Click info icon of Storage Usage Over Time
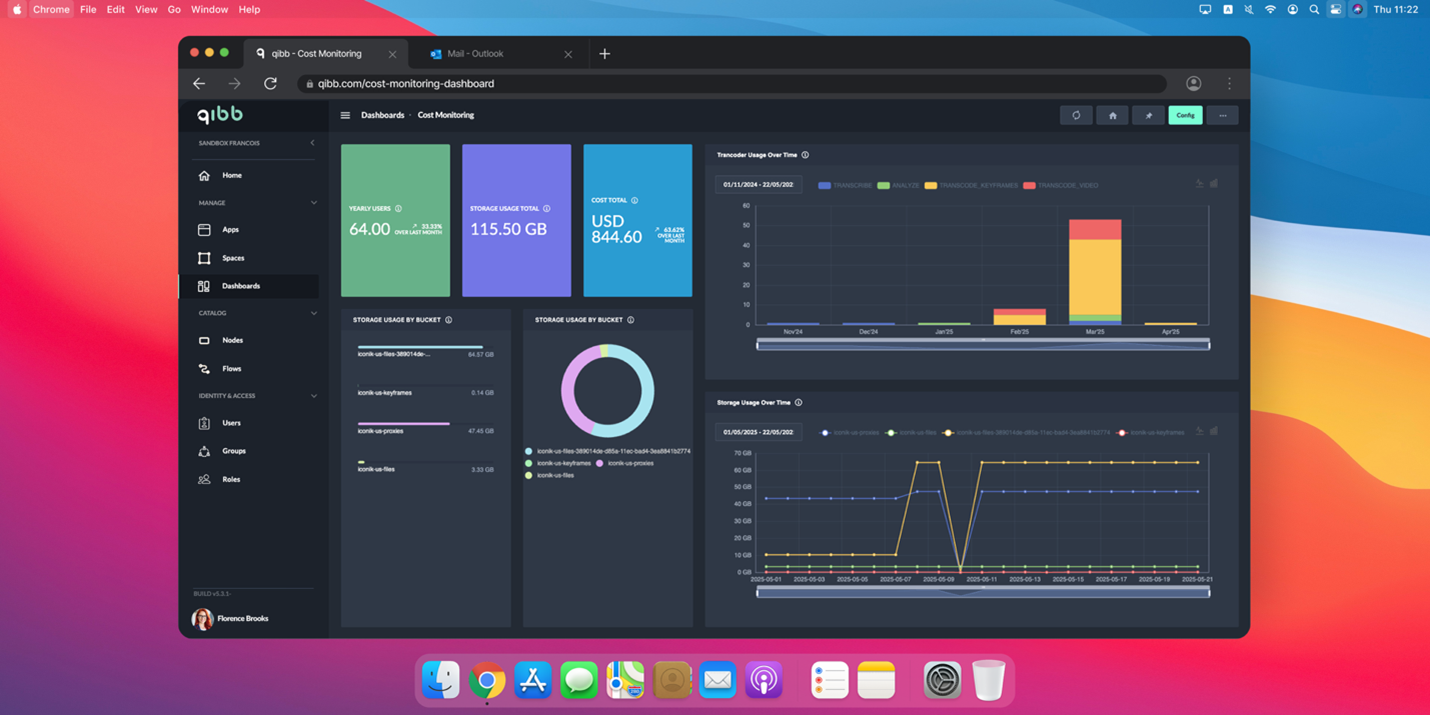This screenshot has width=1430, height=715. 798,403
